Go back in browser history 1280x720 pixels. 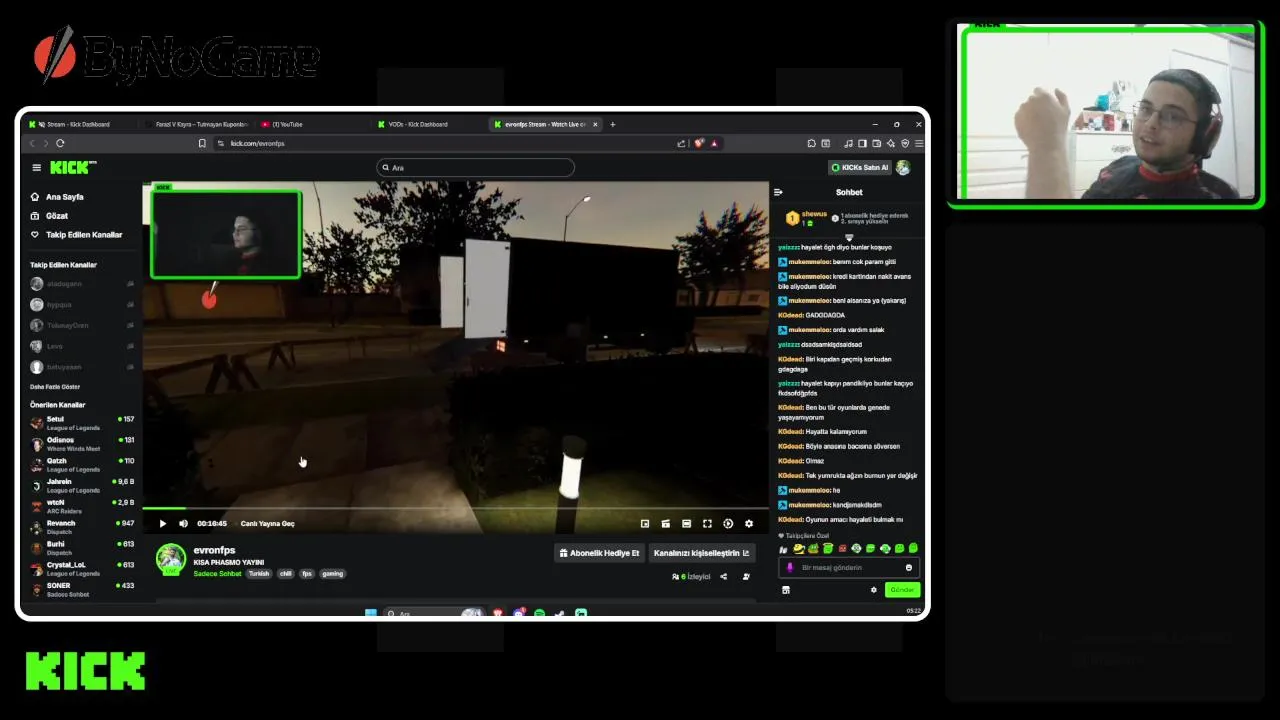(x=31, y=143)
